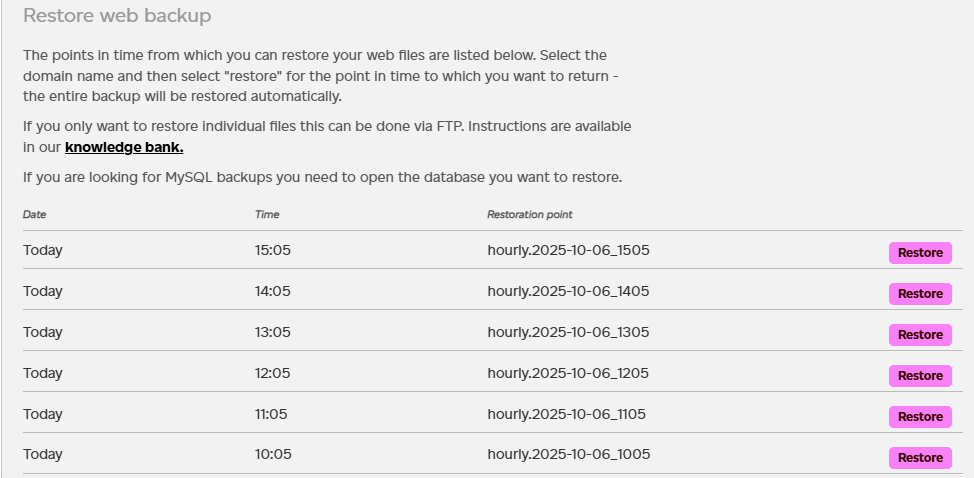The image size is (974, 478).
Task: Select the hourly.2025-10-06_1105 restoration point text
Action: [568, 414]
